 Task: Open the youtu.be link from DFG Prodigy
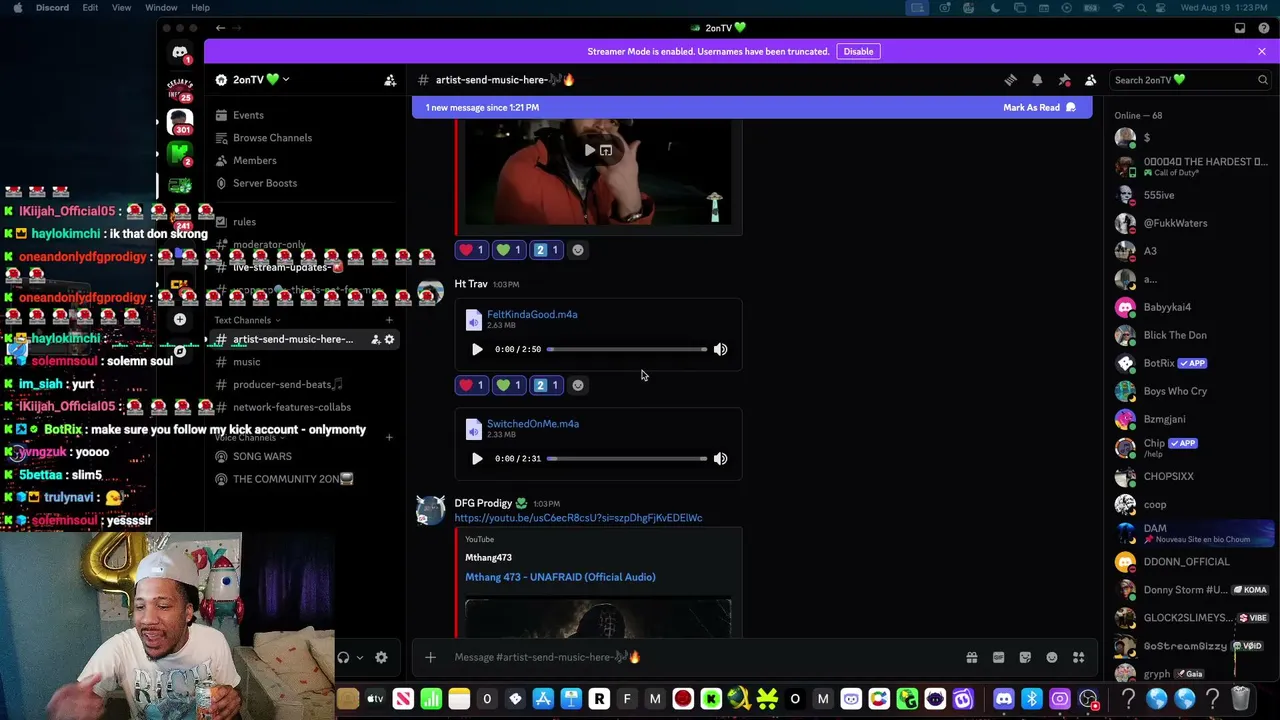click(578, 518)
